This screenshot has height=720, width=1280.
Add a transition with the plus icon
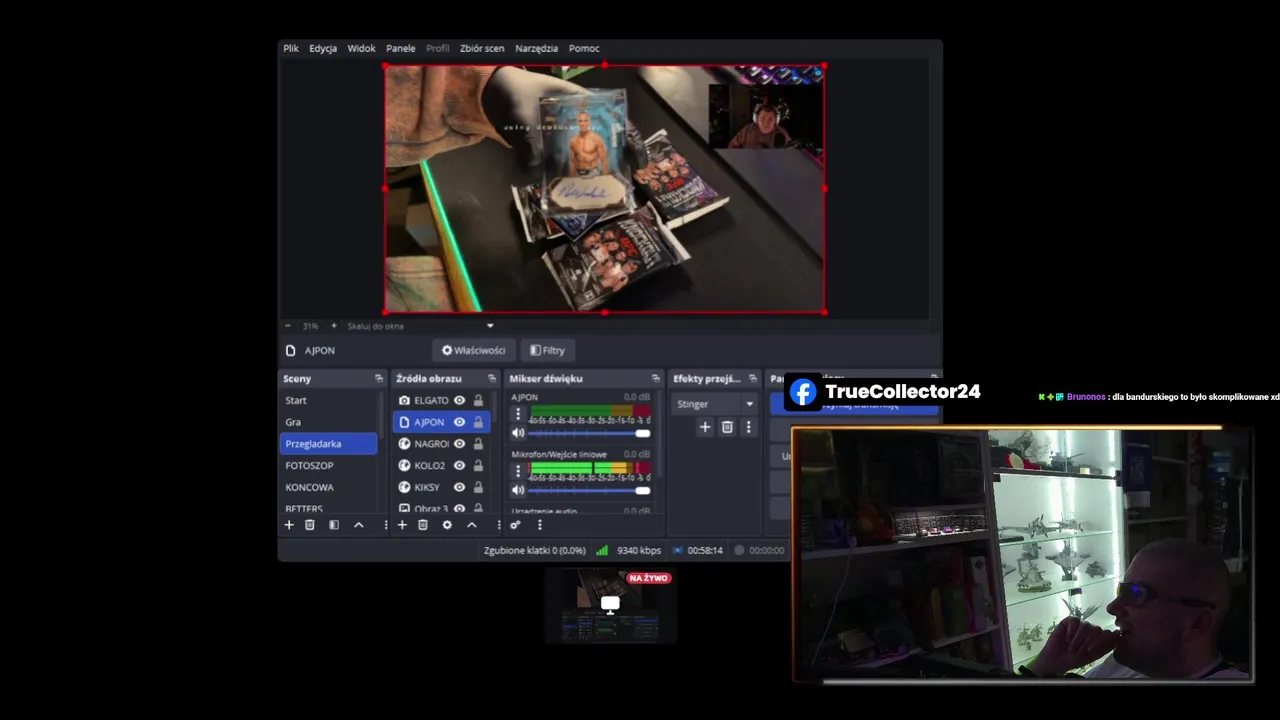(x=705, y=427)
